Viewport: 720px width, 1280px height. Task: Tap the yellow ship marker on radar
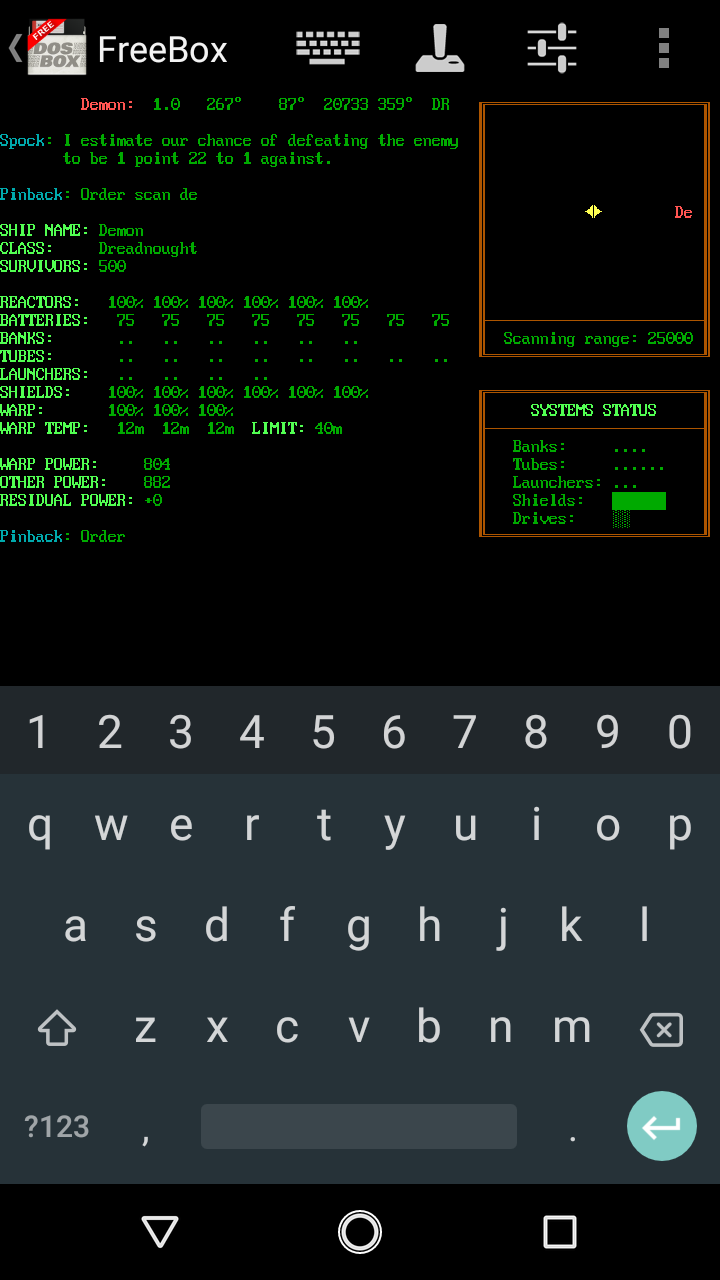[x=593, y=212]
